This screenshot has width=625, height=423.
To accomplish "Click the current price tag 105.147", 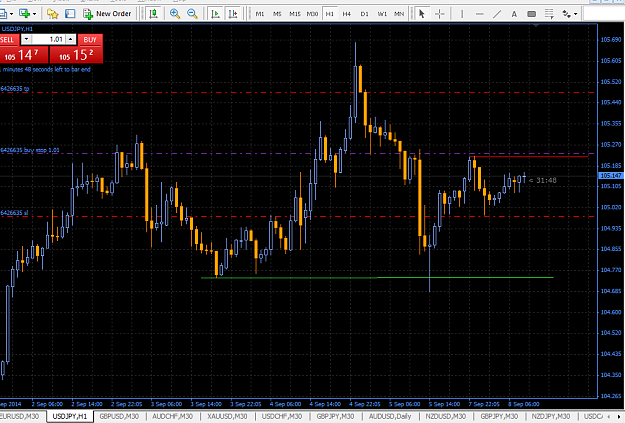I will [x=610, y=175].
